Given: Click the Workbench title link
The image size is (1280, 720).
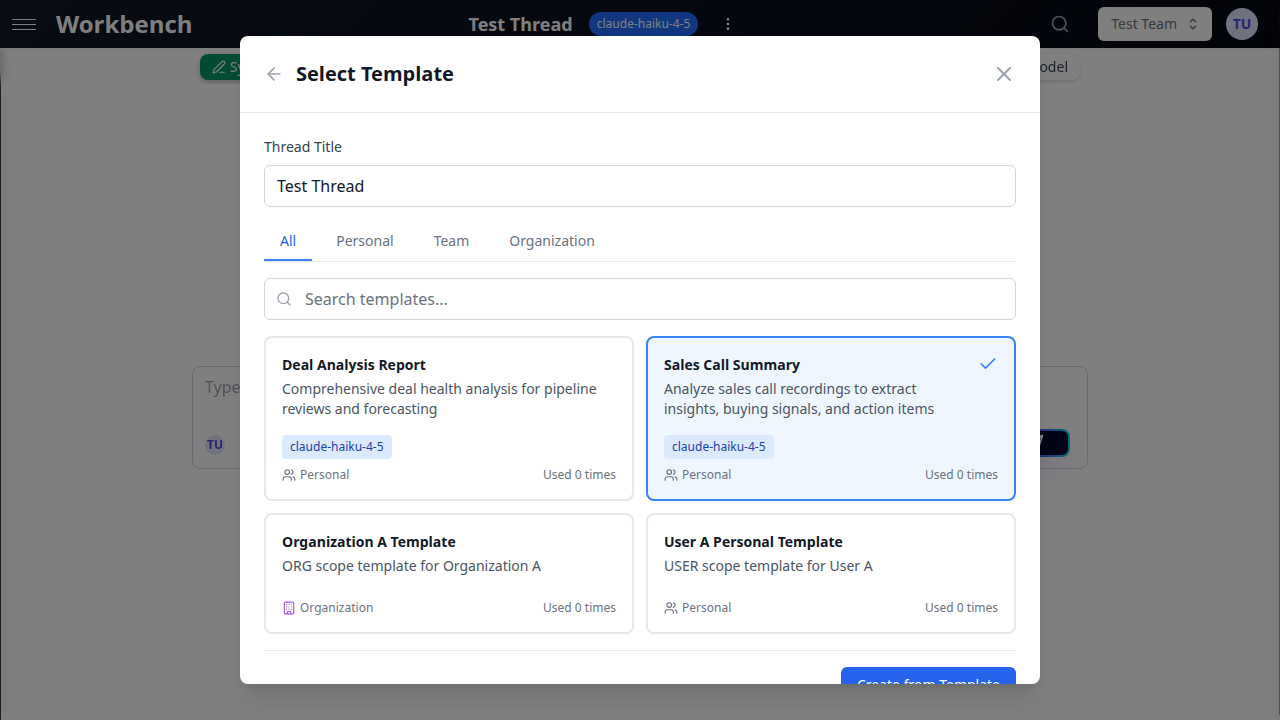Looking at the screenshot, I should (123, 24).
